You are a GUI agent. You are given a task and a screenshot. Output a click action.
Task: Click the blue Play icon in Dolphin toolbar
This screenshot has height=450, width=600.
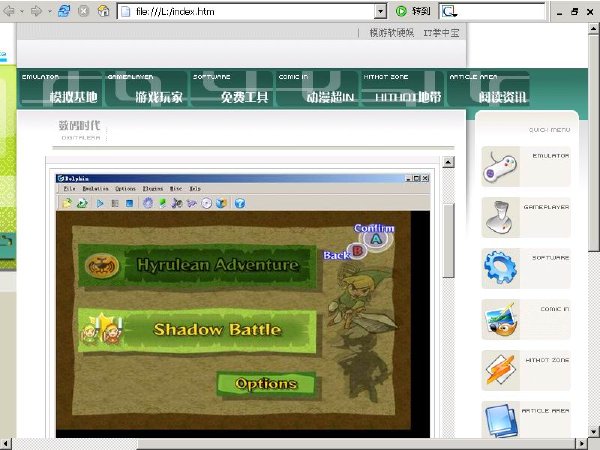(100, 203)
